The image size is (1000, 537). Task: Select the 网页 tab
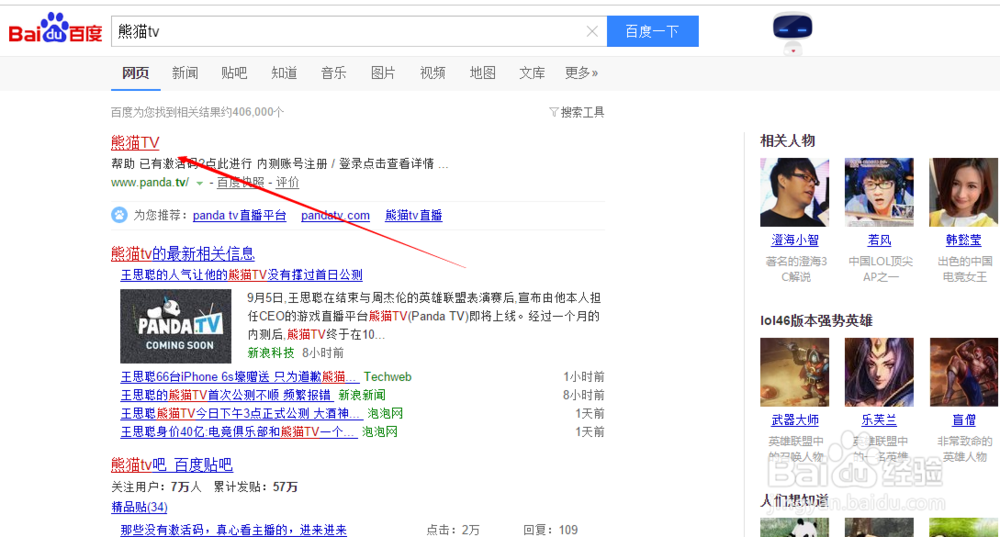[x=135, y=73]
